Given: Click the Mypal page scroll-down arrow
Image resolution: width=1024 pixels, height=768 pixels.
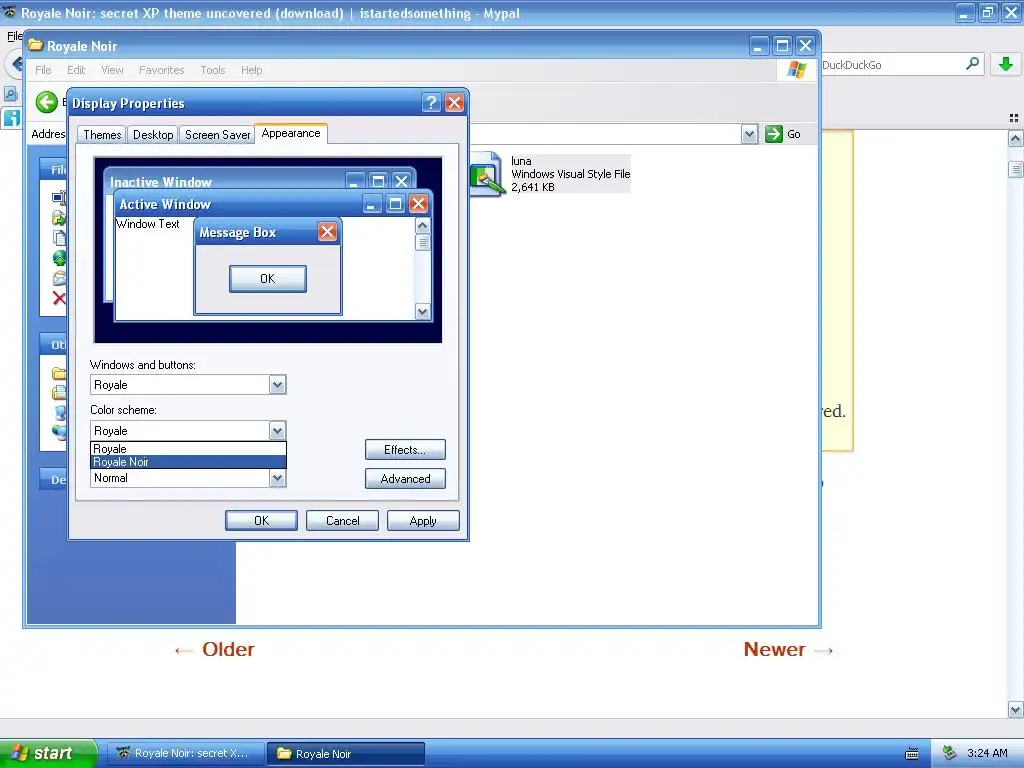Looking at the screenshot, I should point(1015,709).
